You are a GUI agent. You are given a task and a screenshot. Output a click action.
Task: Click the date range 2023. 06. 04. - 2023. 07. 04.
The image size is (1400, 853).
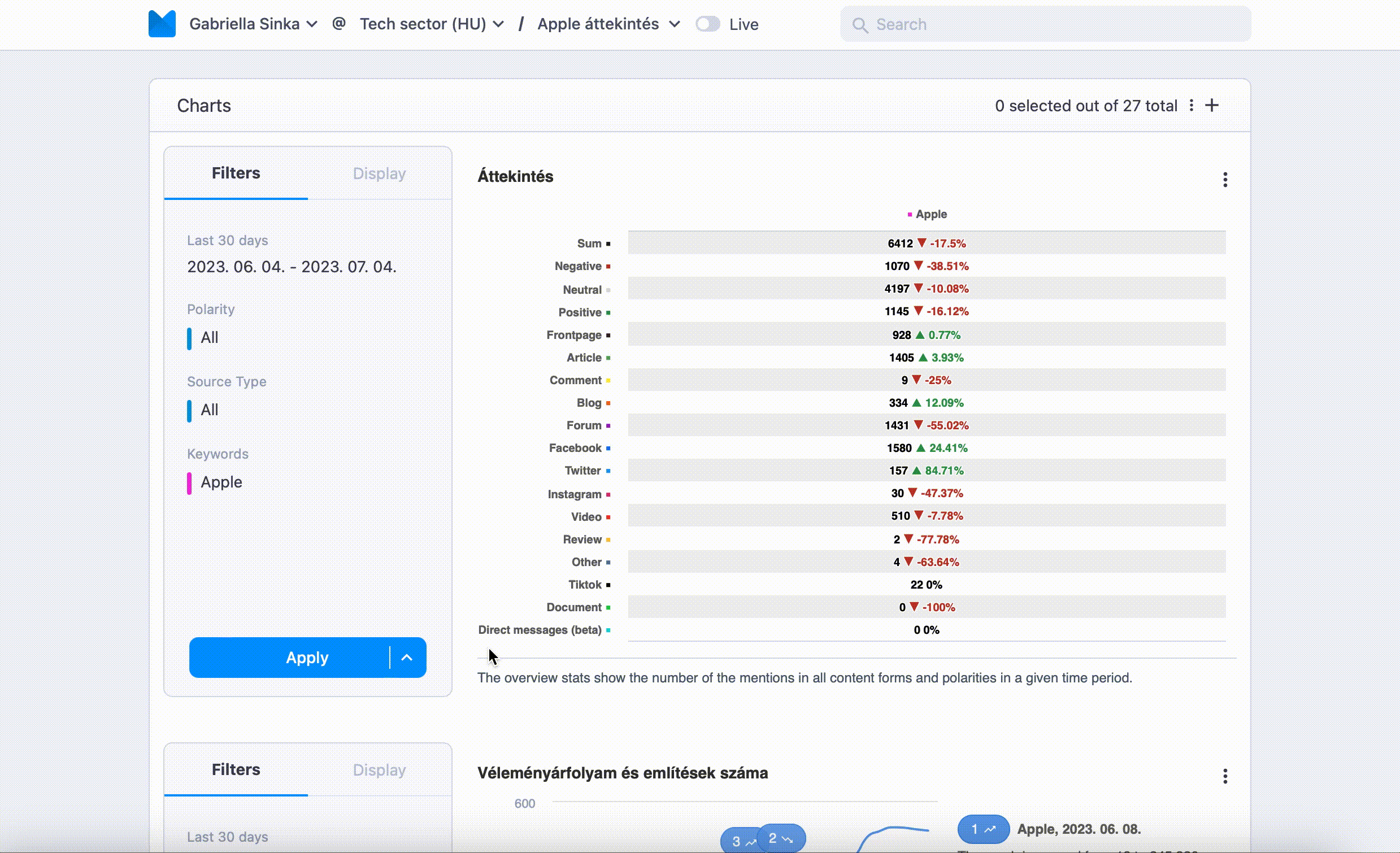(292, 267)
